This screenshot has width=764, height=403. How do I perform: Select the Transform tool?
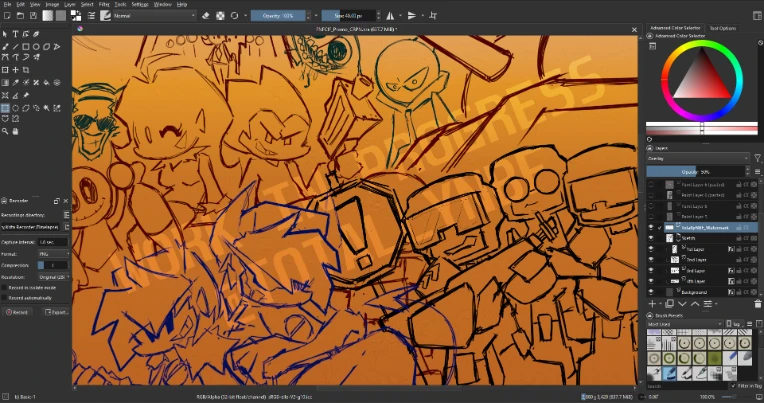pos(5,70)
